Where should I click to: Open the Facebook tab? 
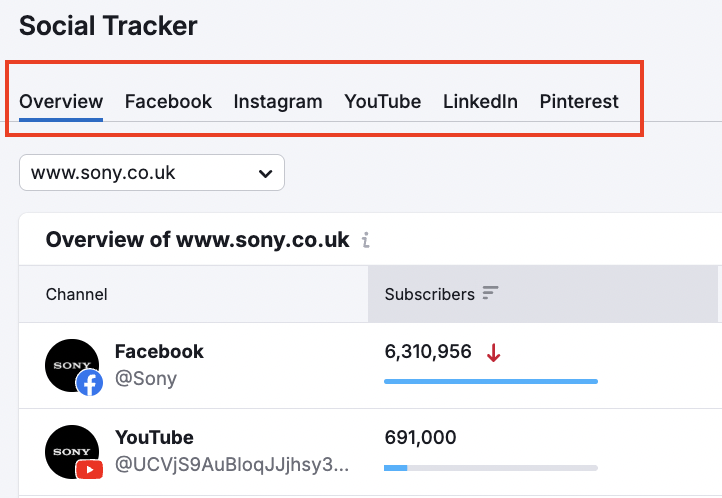point(168,101)
